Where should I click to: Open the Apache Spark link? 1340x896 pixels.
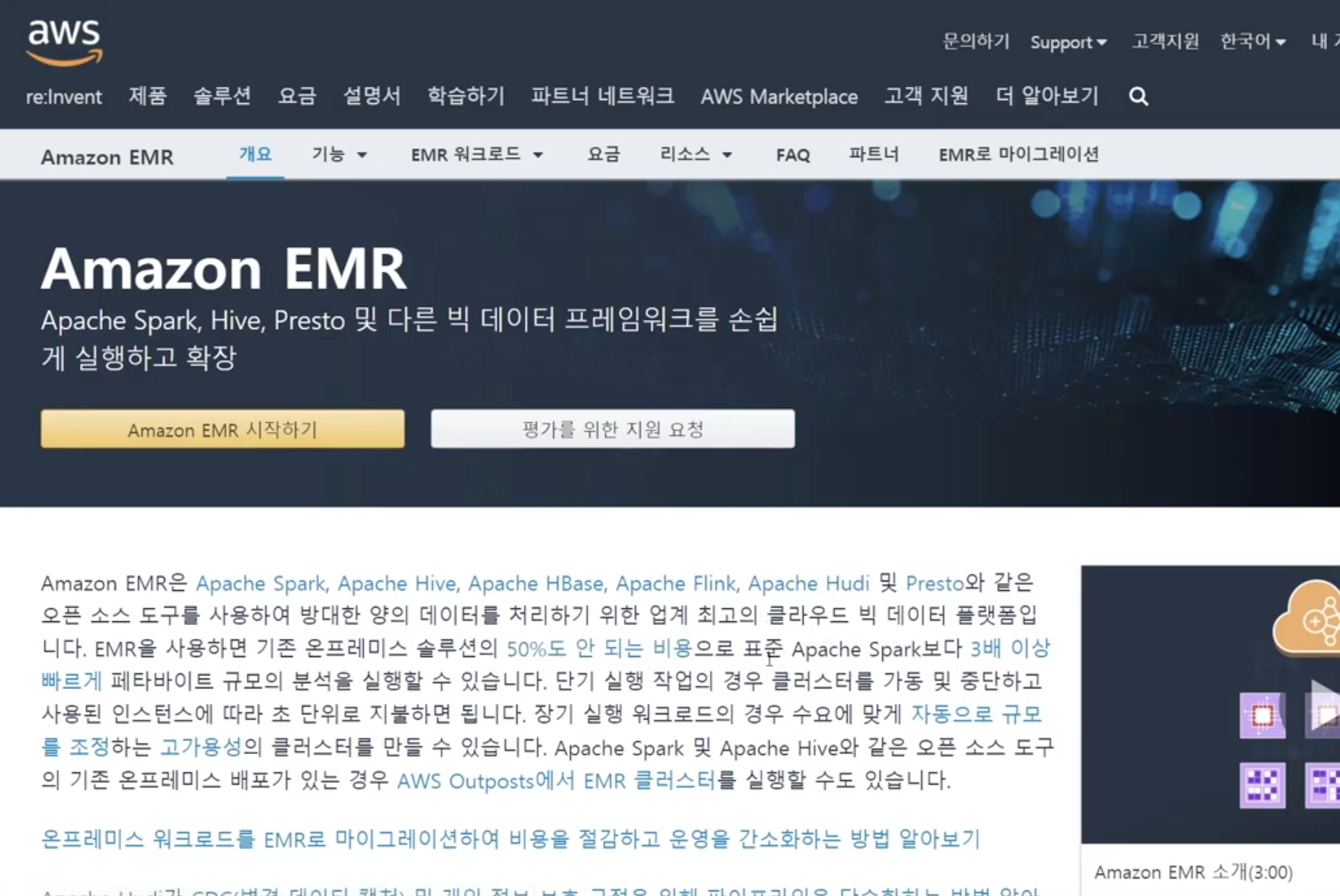click(x=260, y=583)
